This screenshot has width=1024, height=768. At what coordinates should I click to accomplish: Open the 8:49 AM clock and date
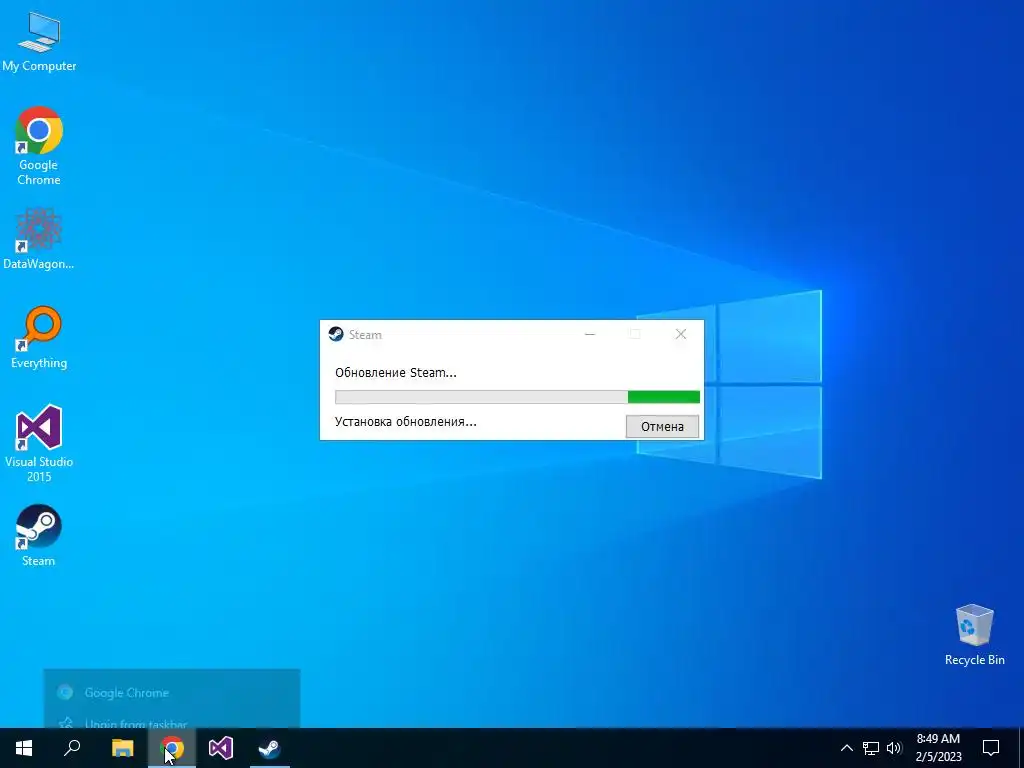coord(938,748)
